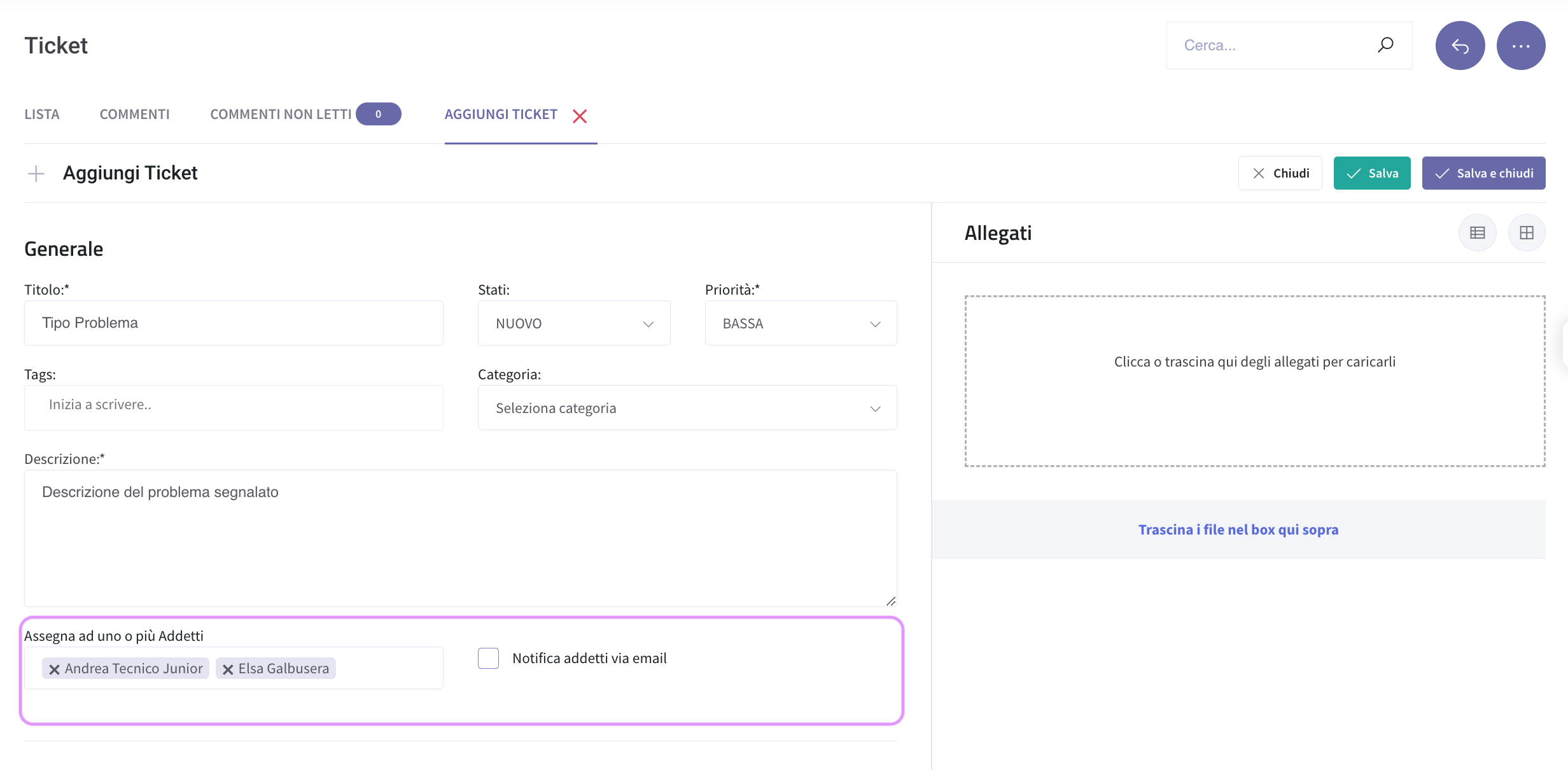
Task: Click the green Salva button
Action: pyautogui.click(x=1372, y=173)
